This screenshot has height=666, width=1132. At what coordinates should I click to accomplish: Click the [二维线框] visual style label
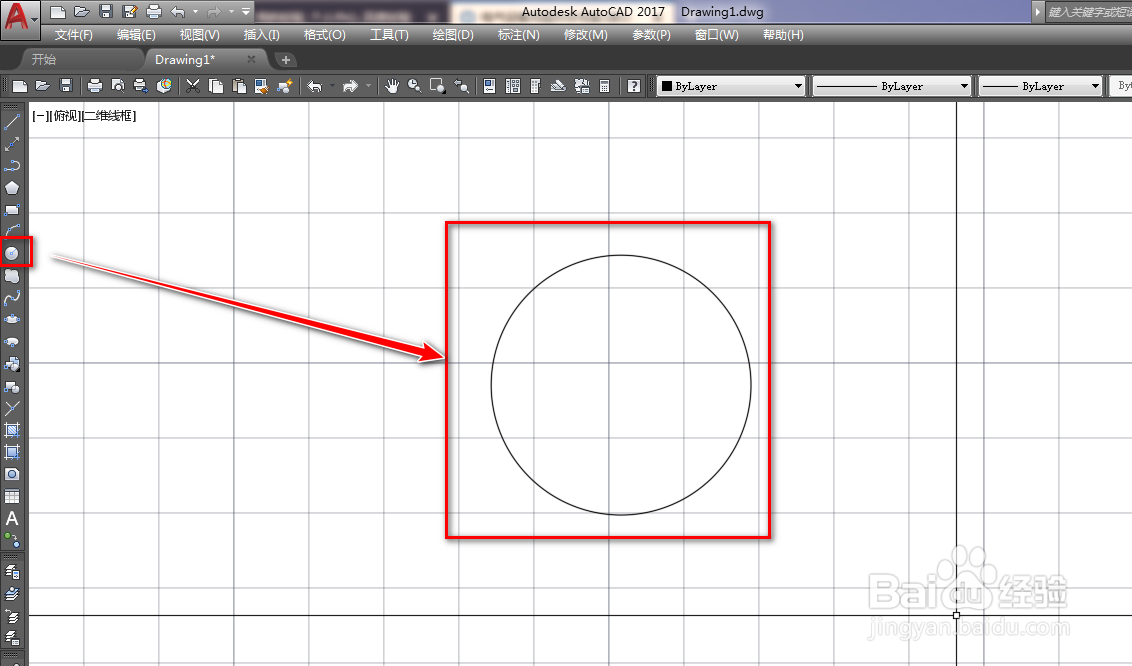[x=109, y=115]
